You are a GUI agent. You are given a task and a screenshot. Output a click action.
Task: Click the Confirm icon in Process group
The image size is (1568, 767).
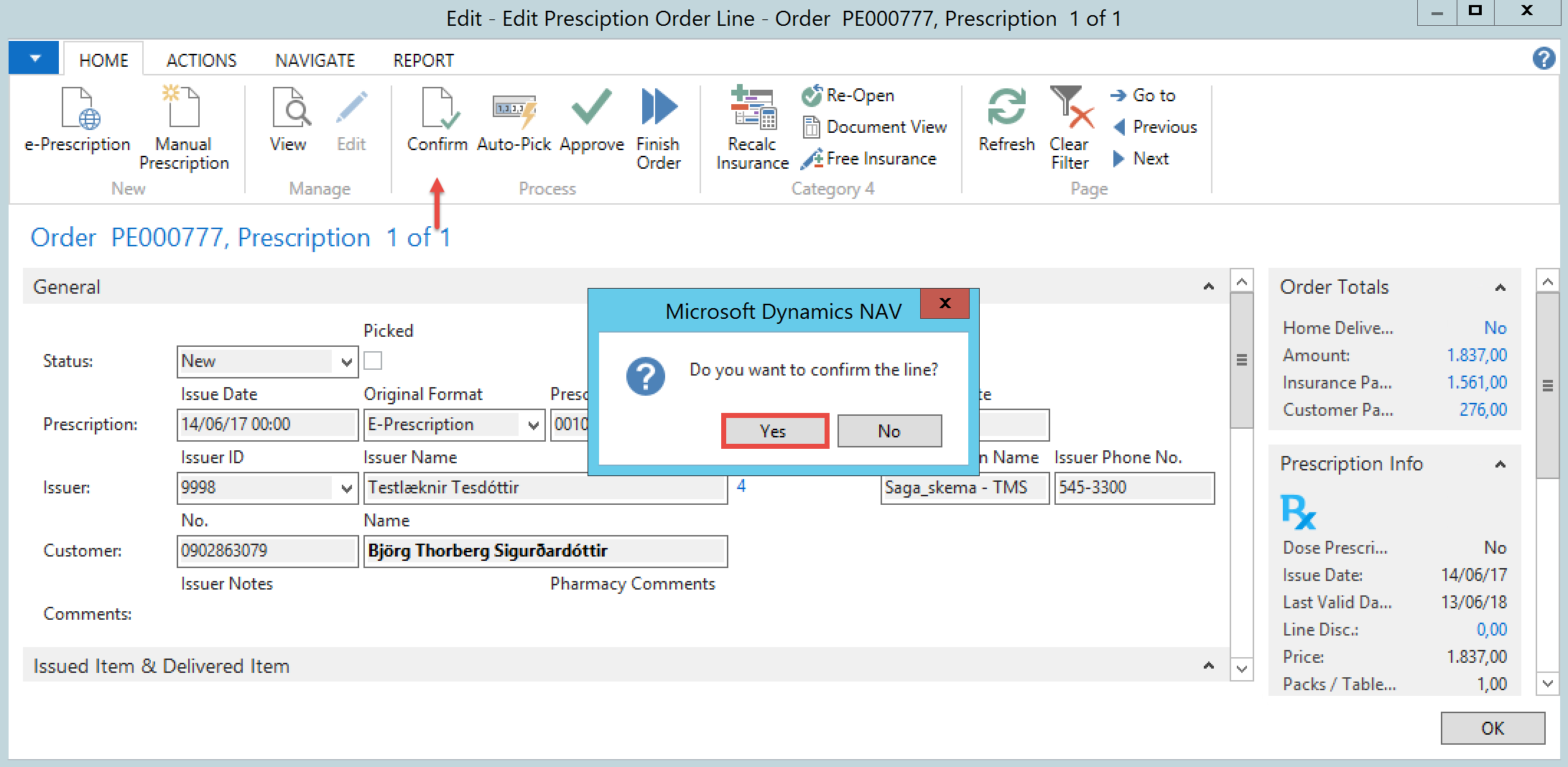[437, 109]
